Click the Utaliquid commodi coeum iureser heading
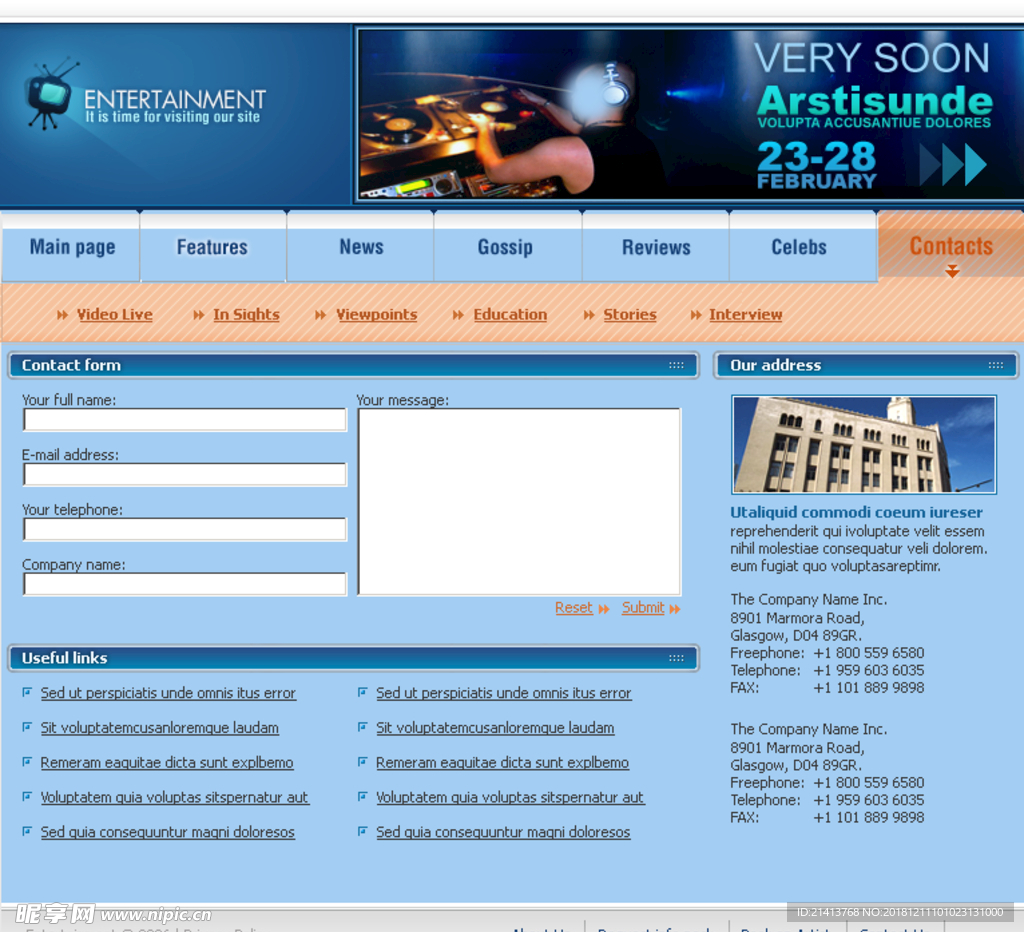 856,512
